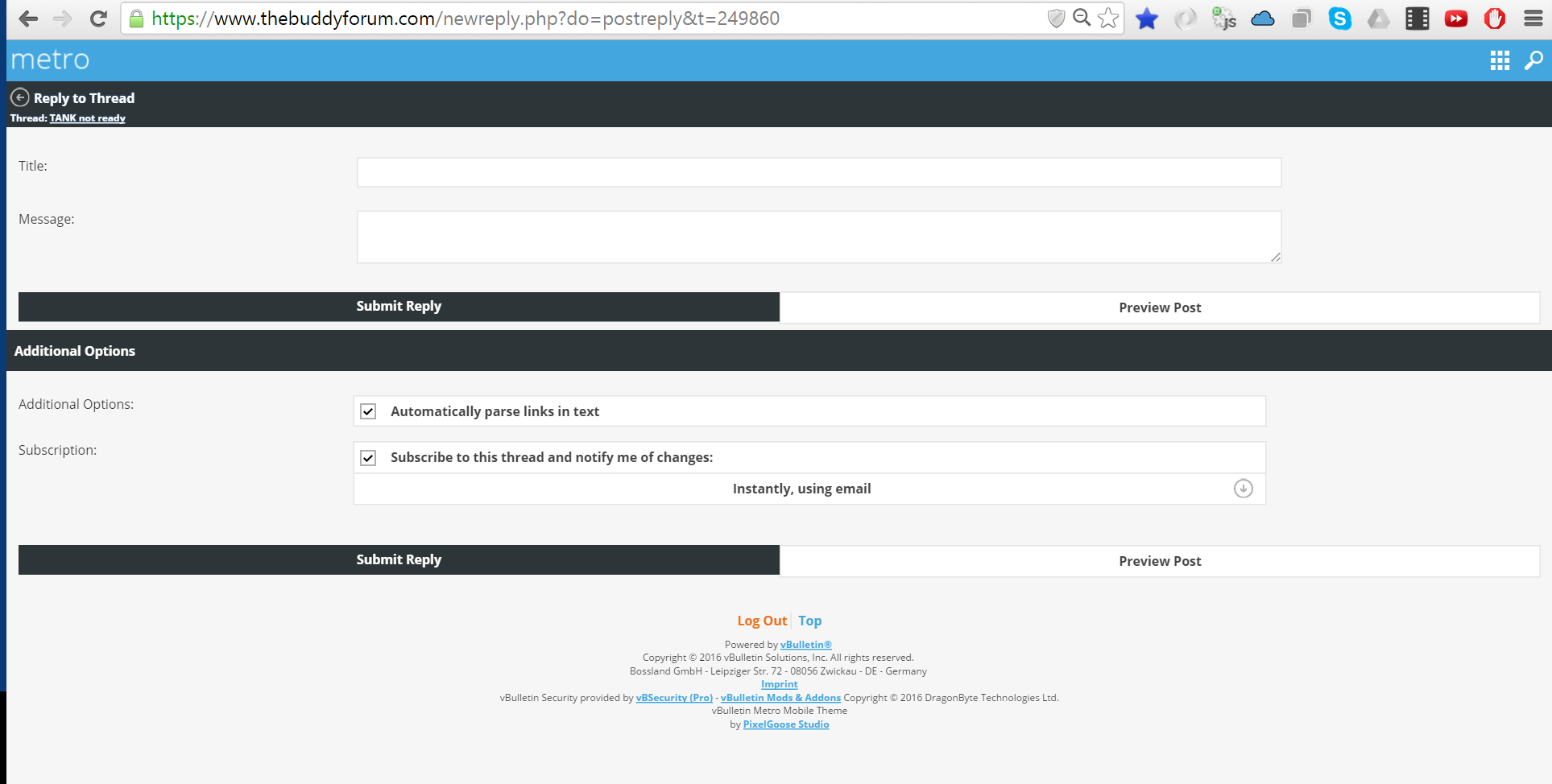Viewport: 1552px width, 784px height.
Task: Jump to Top link
Action: [809, 621]
